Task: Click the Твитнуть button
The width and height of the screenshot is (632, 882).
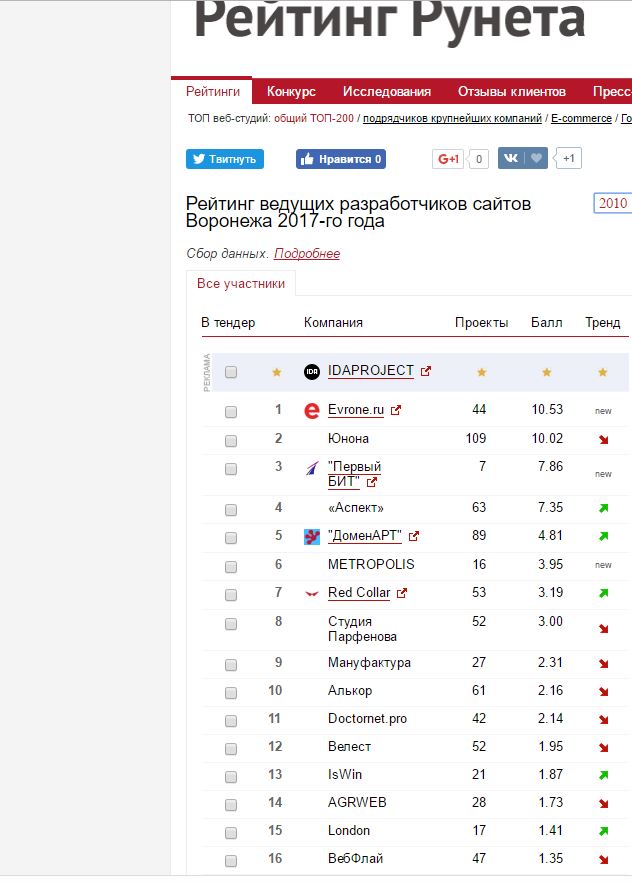Action: point(225,159)
